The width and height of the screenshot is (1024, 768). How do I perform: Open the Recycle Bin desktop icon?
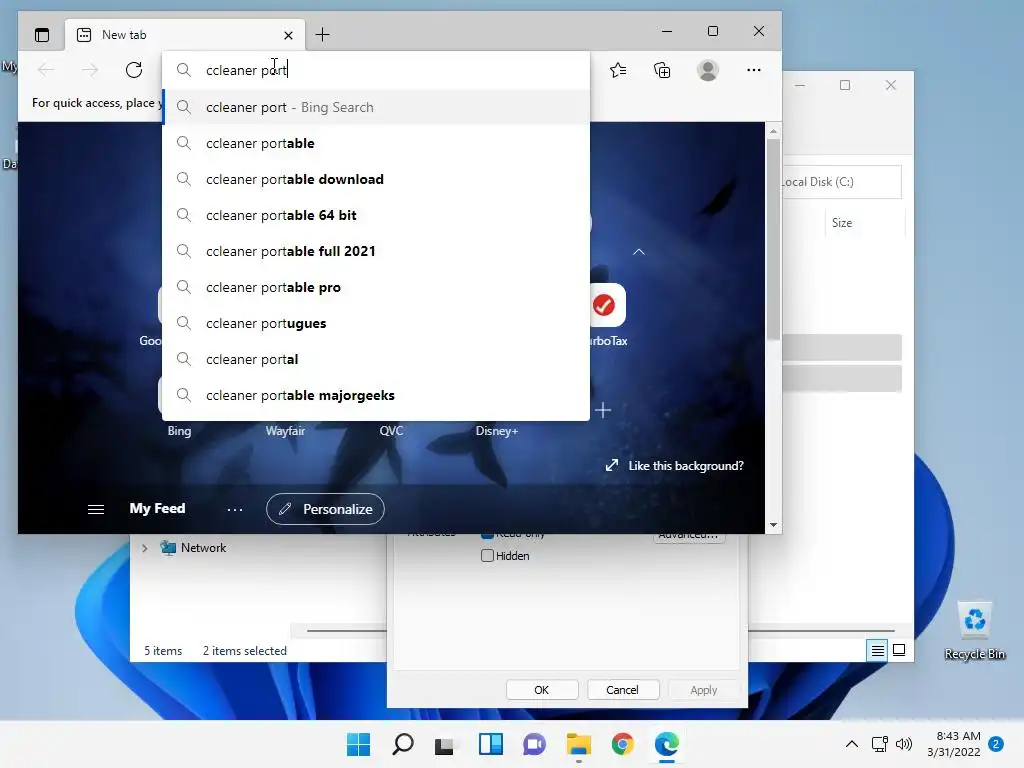[974, 630]
